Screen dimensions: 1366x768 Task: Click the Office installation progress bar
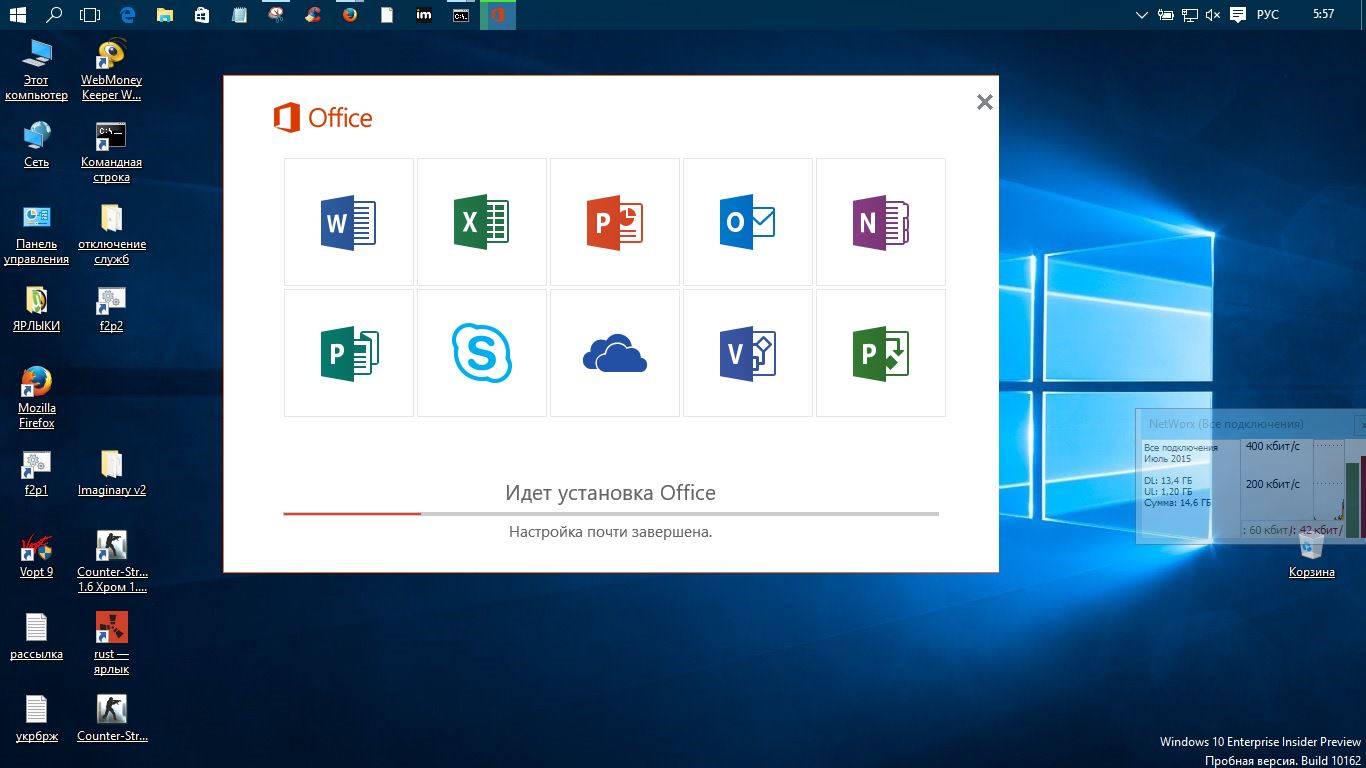610,513
